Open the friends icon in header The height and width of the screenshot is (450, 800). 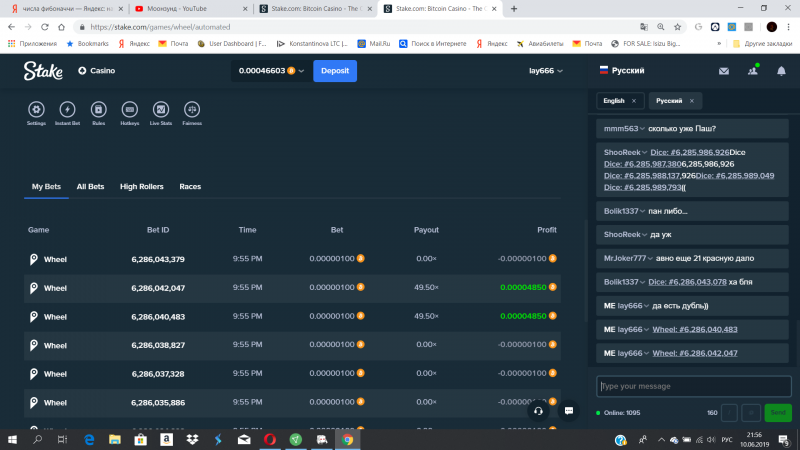(x=753, y=71)
